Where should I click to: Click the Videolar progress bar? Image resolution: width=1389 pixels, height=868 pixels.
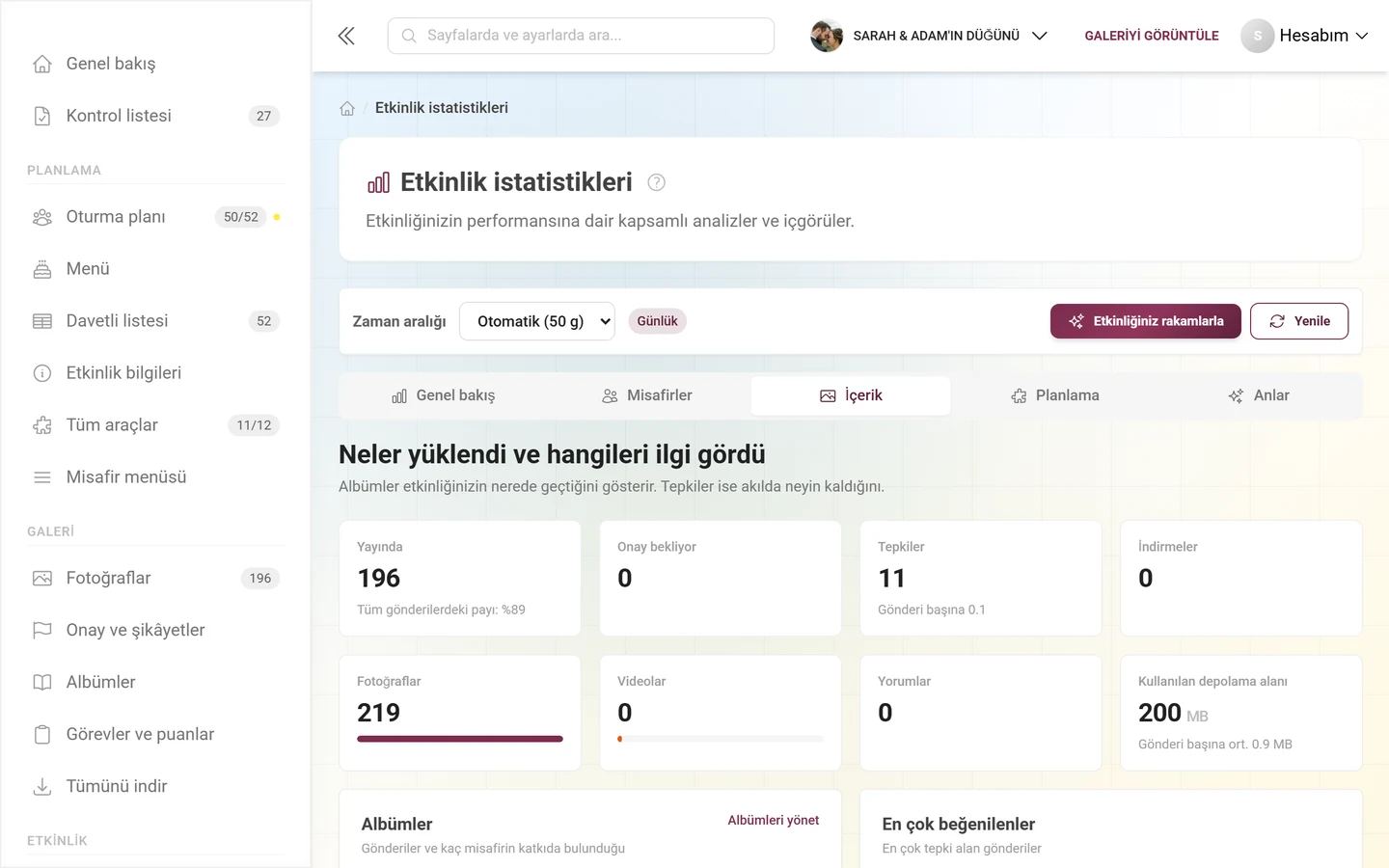pyautogui.click(x=721, y=739)
